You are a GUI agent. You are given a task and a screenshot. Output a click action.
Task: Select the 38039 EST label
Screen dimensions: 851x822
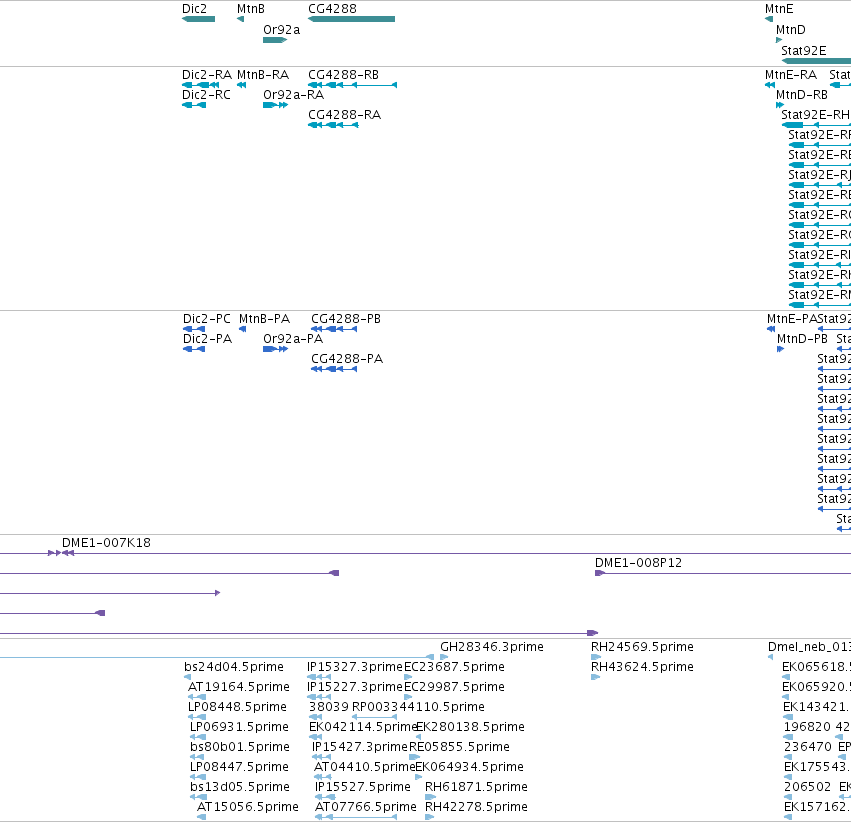pyautogui.click(x=328, y=707)
